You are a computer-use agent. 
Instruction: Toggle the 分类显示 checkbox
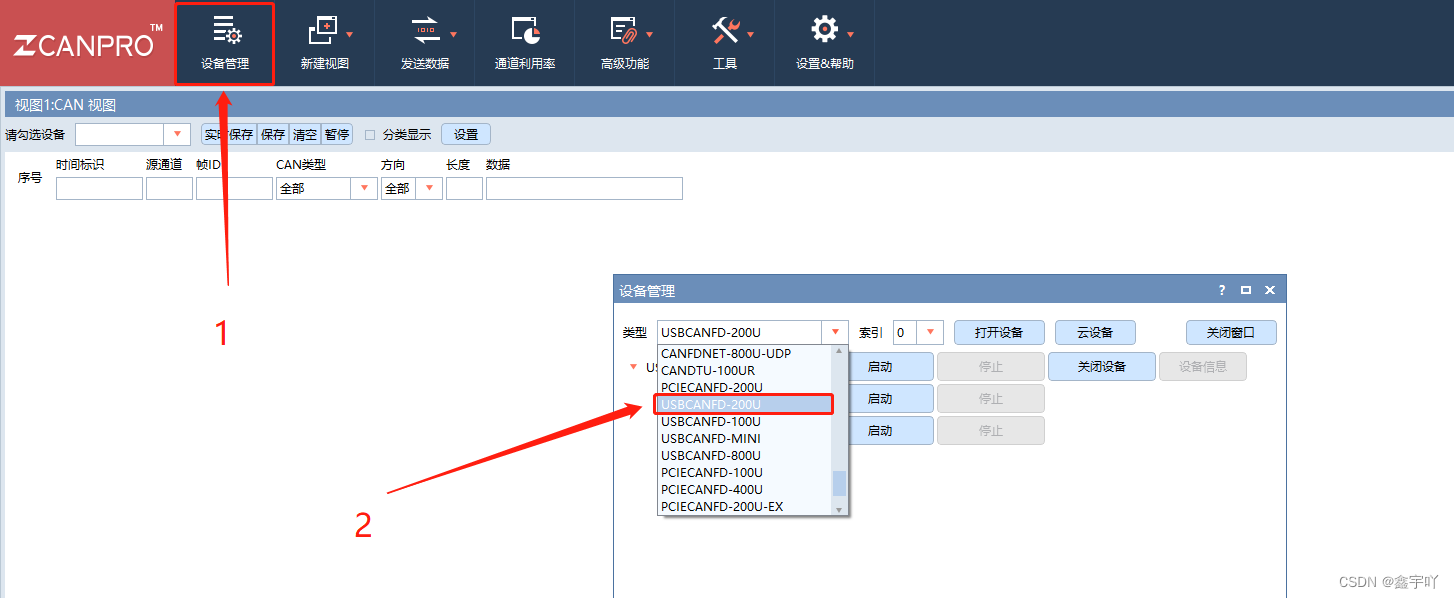(370, 135)
